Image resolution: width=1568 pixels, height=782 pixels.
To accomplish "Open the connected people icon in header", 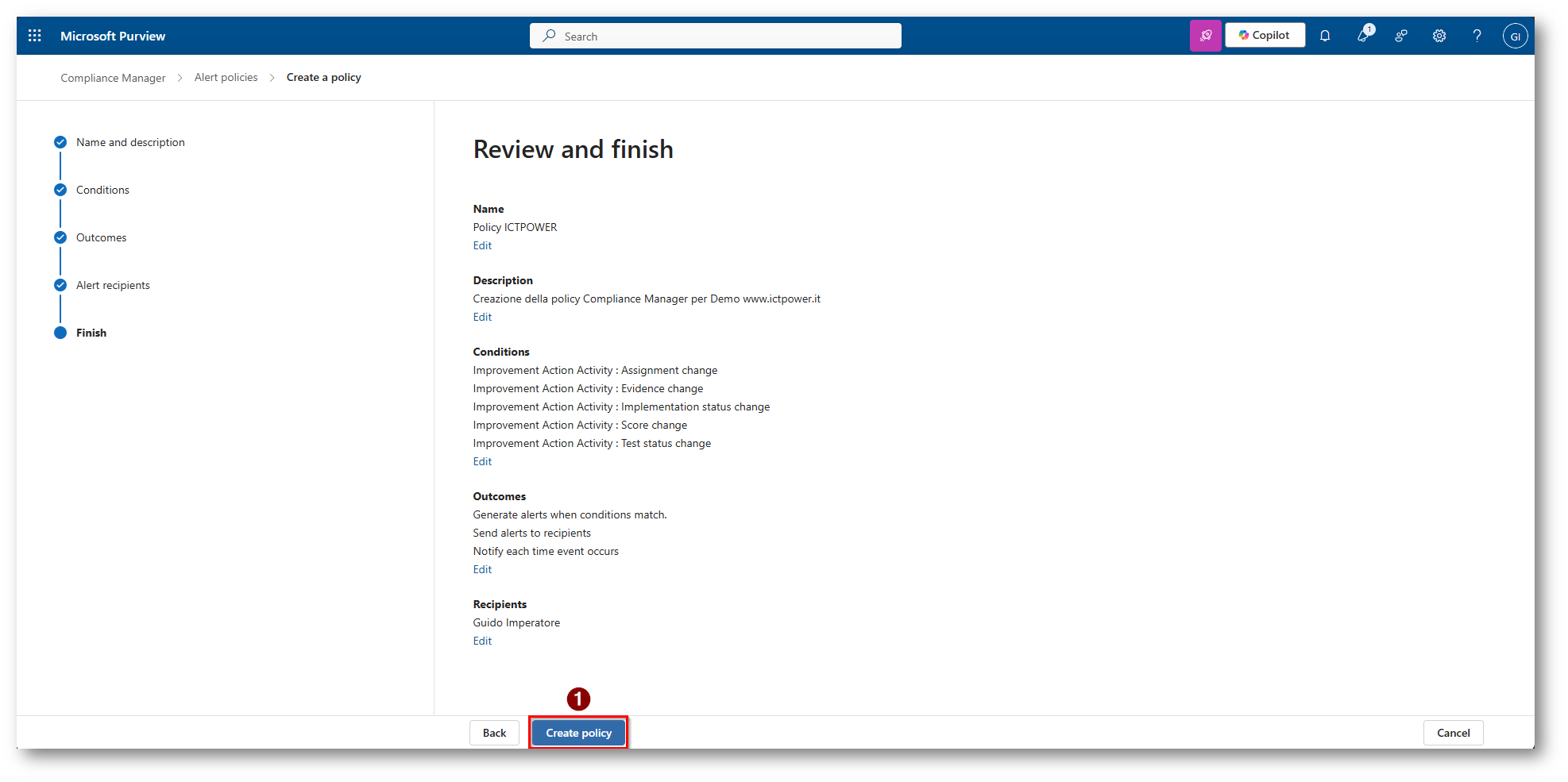I will (1401, 36).
